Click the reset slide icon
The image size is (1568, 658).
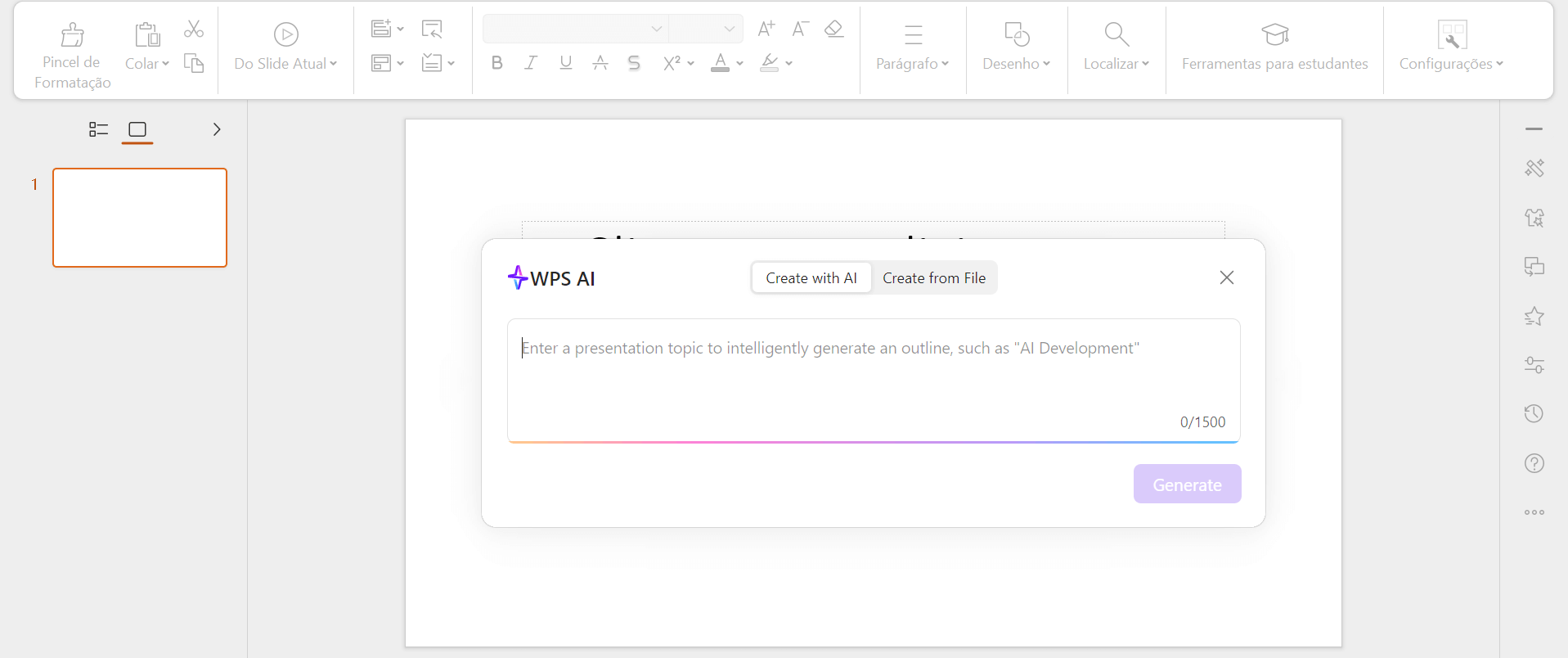tap(432, 29)
